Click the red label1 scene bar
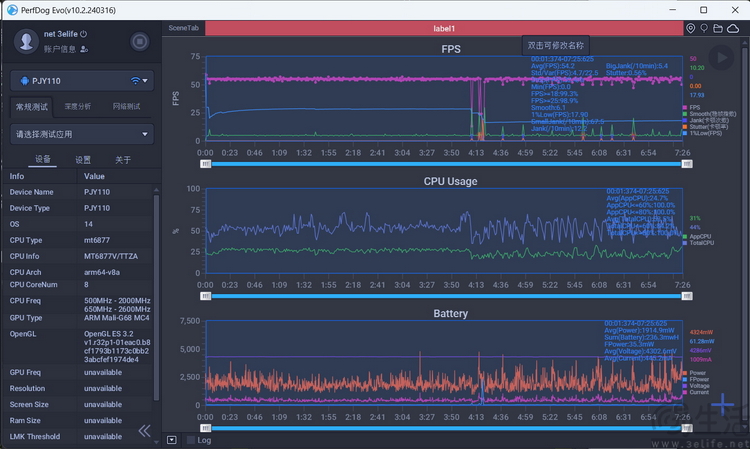750x449 pixels. (444, 28)
